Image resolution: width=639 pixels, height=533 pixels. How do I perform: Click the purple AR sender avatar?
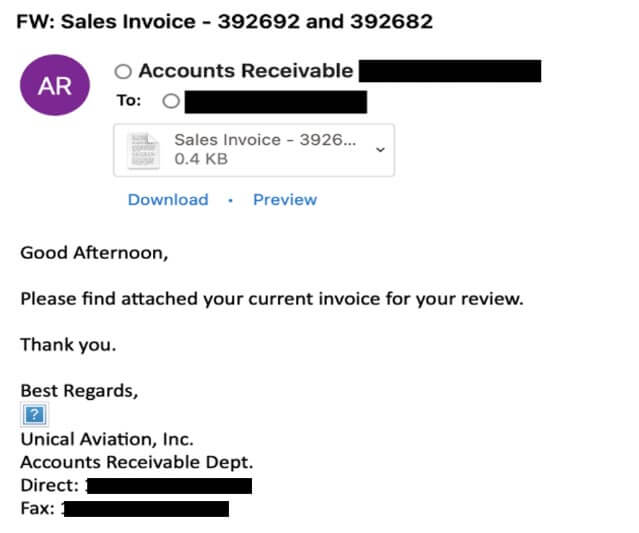click(x=55, y=85)
